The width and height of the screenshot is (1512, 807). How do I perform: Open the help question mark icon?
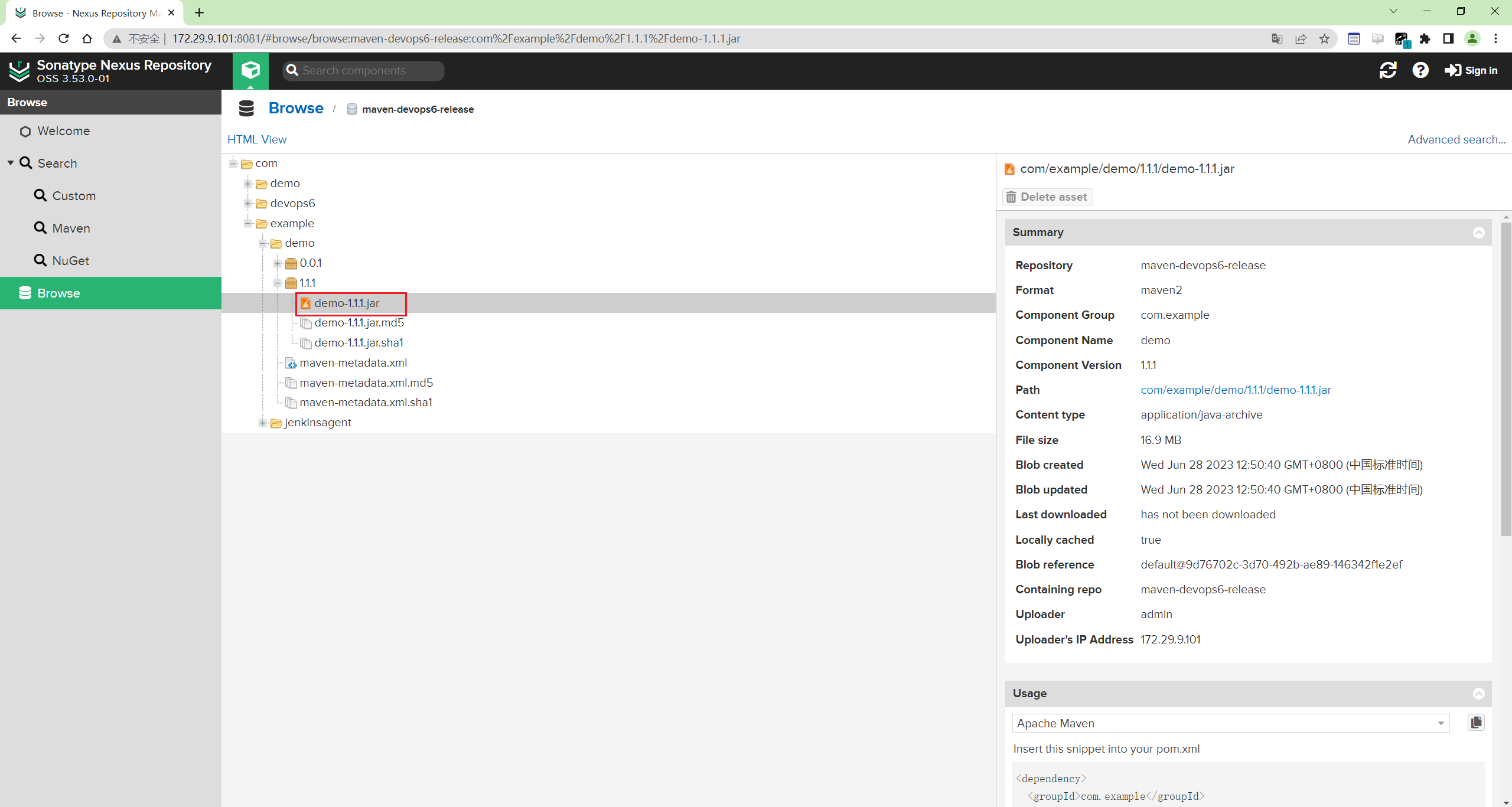point(1420,70)
